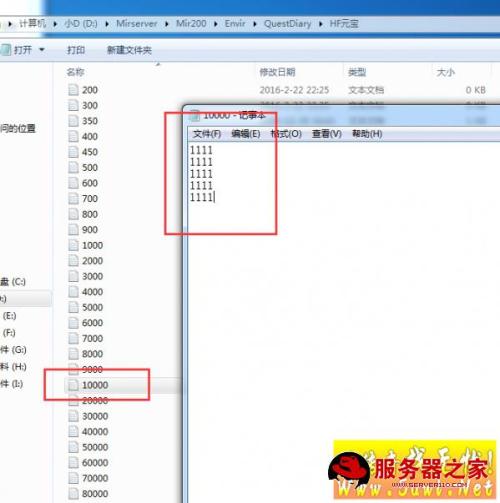
Task: Click the 新建文件夹 button
Action: coord(129,50)
